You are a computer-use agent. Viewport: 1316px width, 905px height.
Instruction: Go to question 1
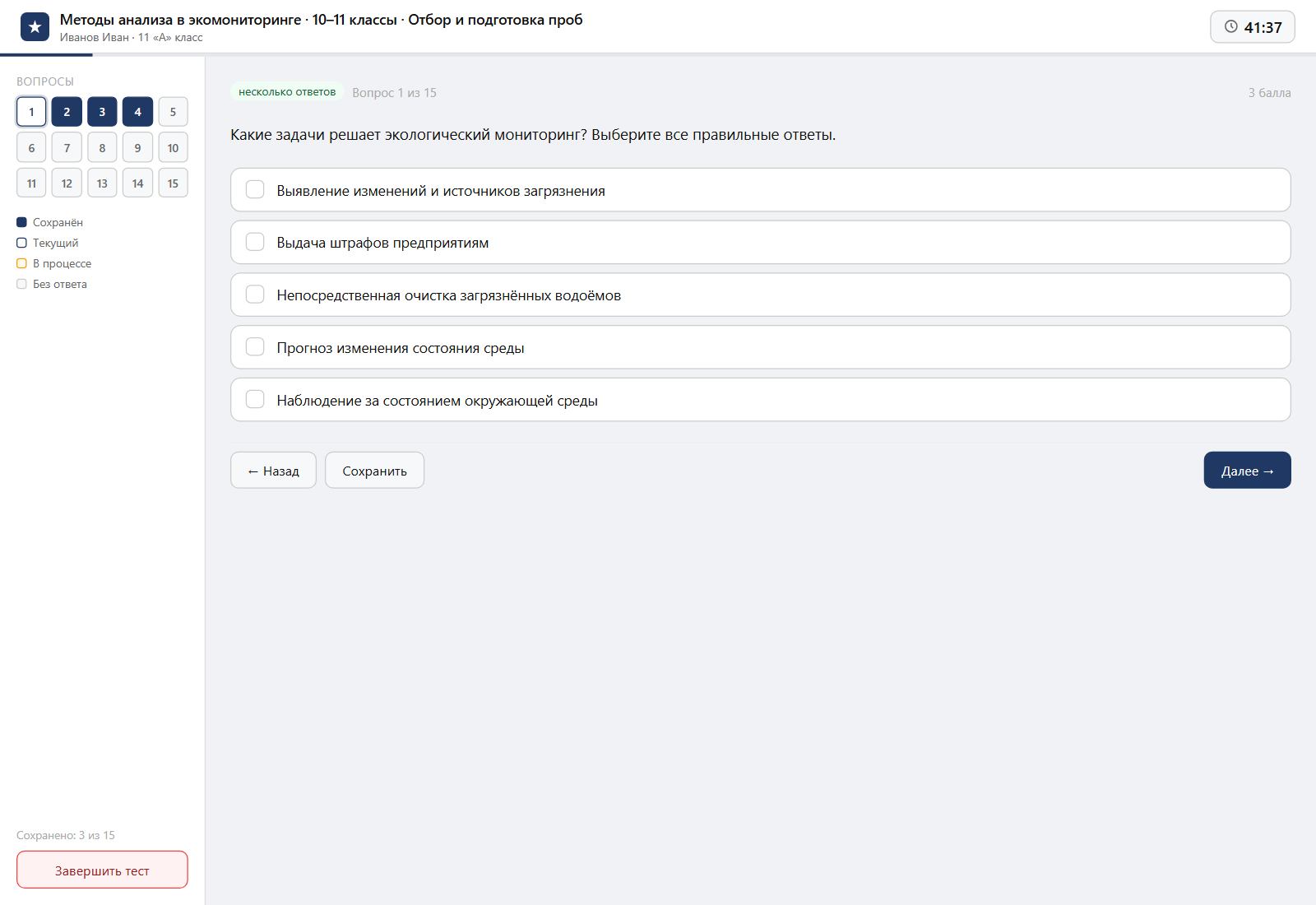pos(31,112)
